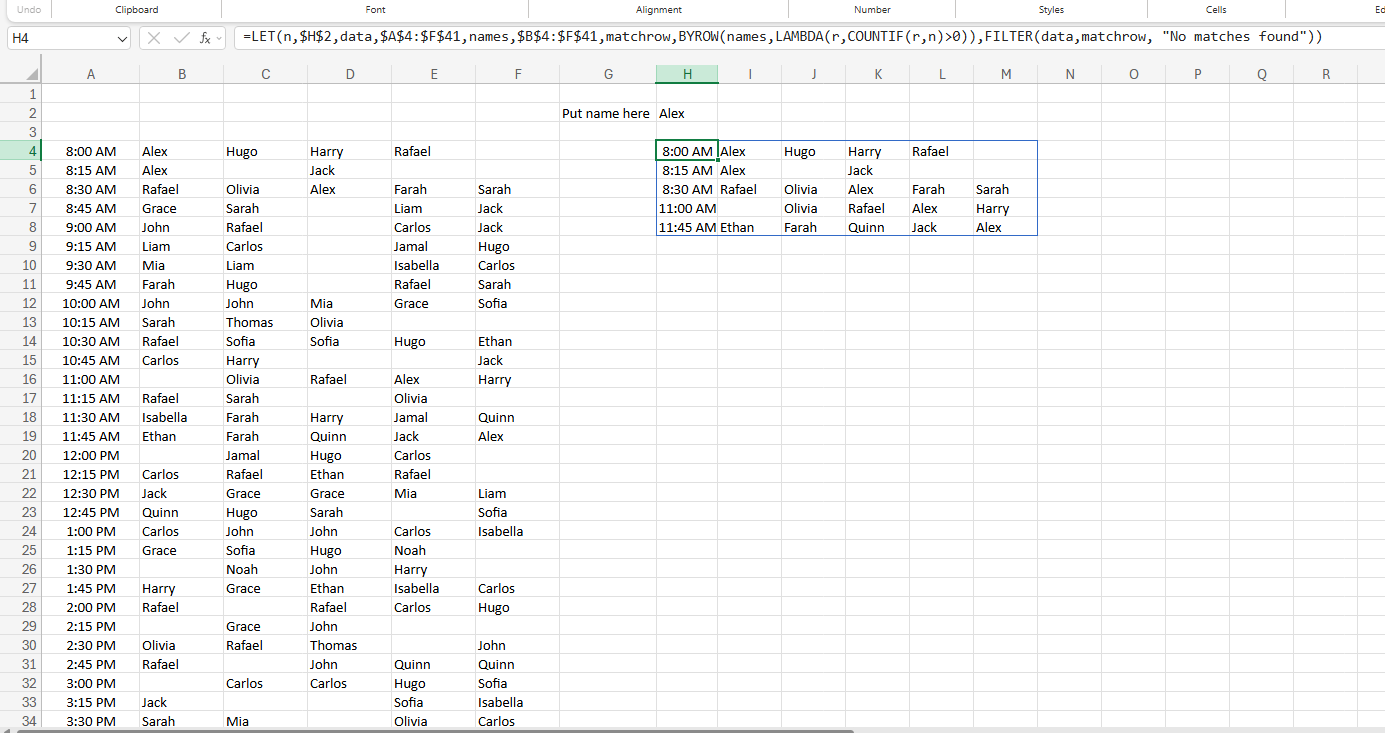
Task: Click the Font ribbon group label
Action: 375,9
